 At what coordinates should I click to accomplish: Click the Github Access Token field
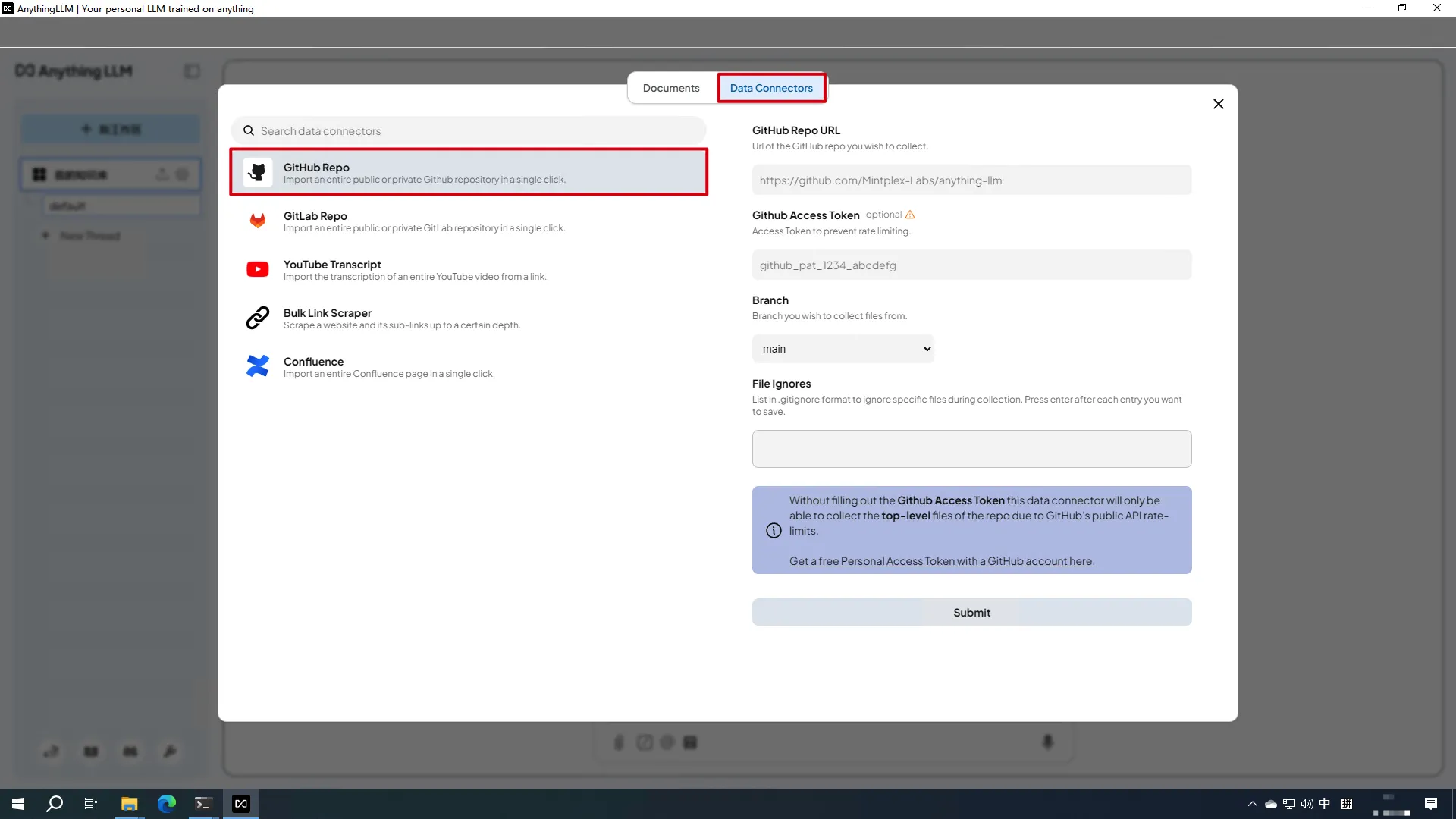(x=971, y=265)
